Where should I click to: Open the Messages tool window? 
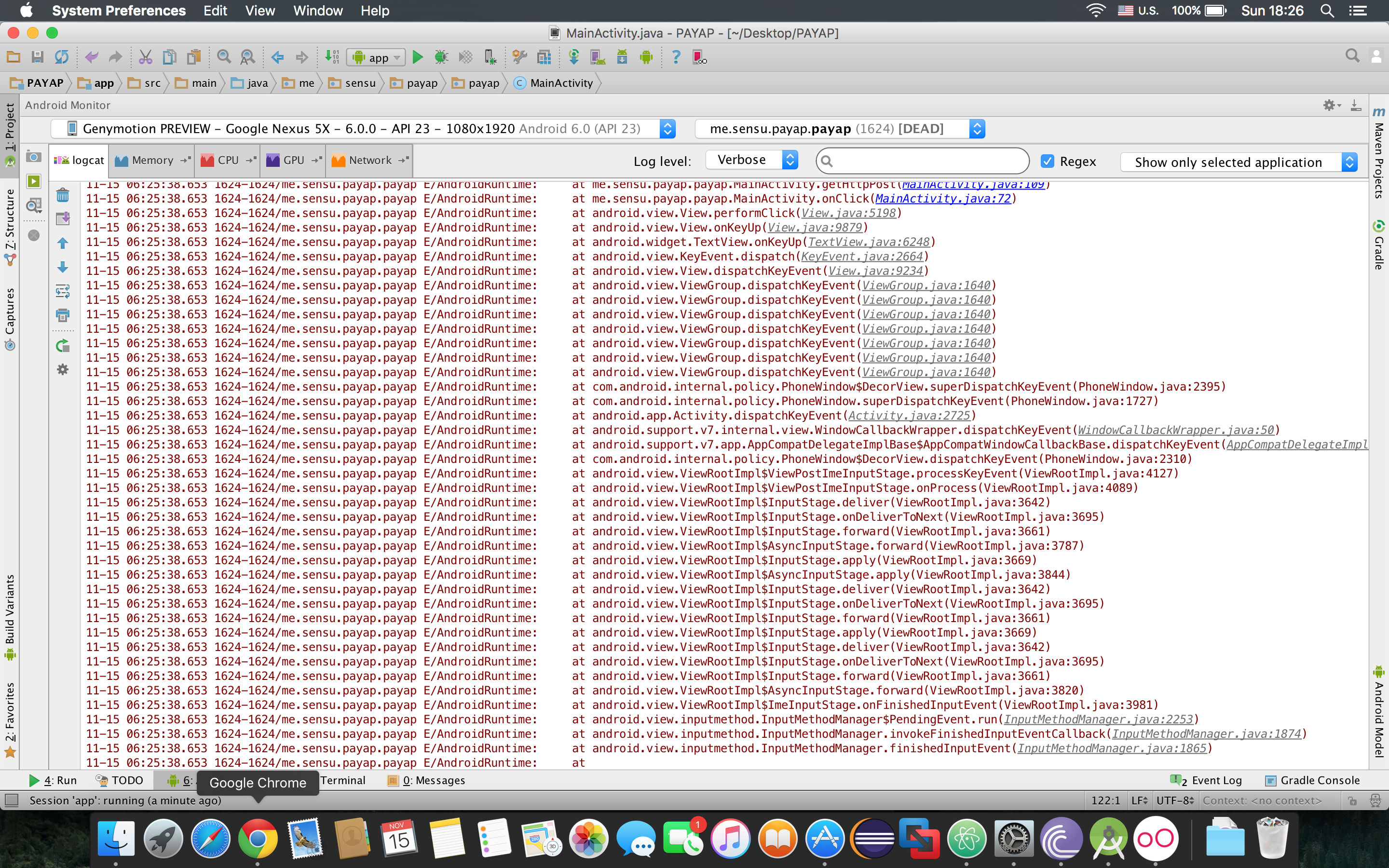point(426,780)
